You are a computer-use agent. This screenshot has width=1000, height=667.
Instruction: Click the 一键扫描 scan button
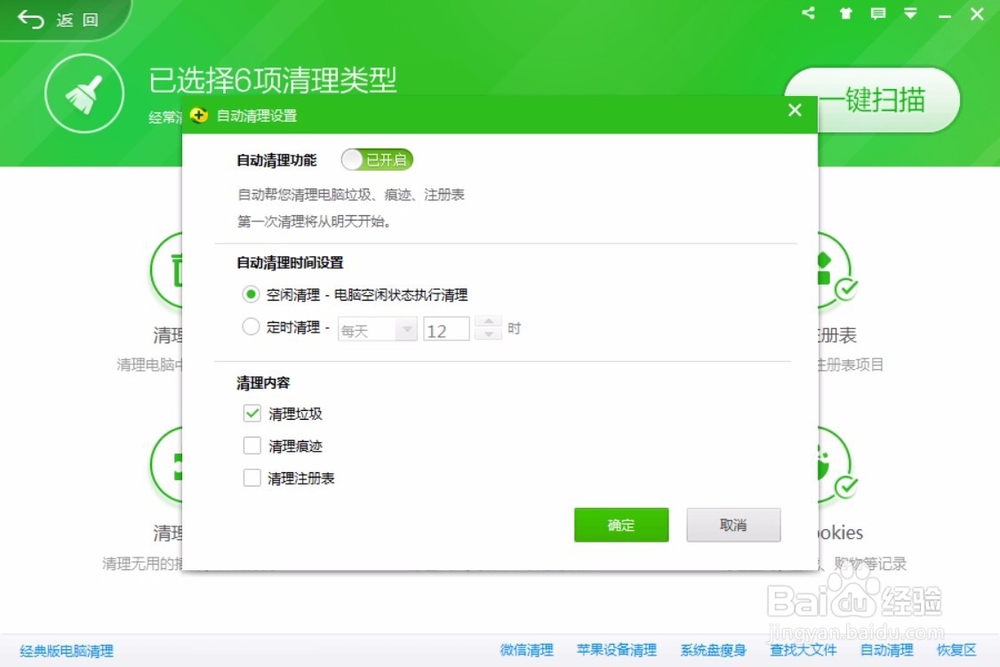[873, 100]
